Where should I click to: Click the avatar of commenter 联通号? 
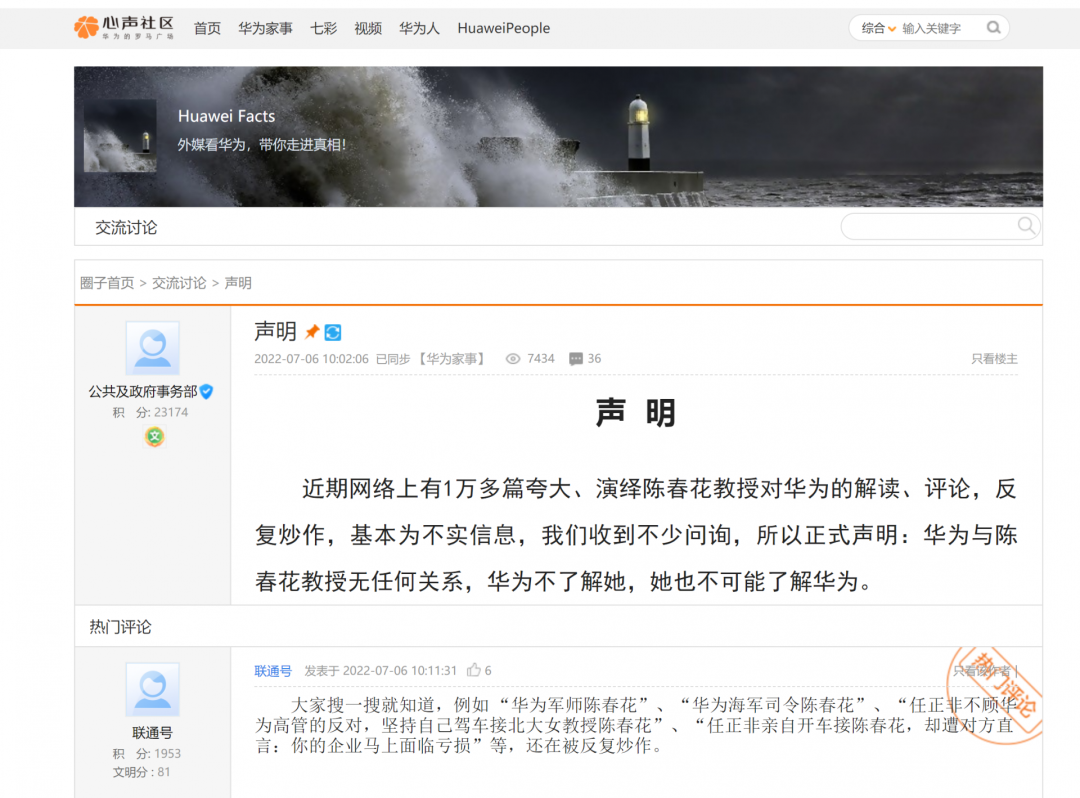click(x=152, y=689)
